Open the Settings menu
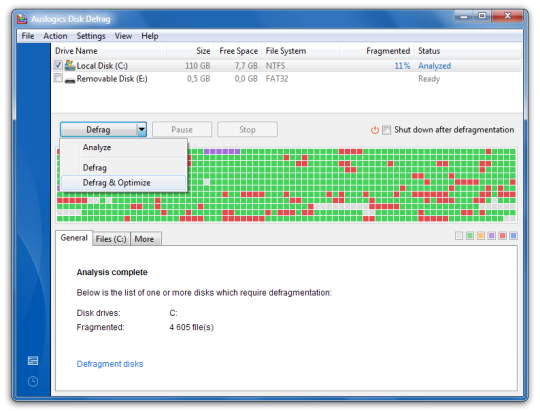This screenshot has width=540, height=411. (91, 36)
